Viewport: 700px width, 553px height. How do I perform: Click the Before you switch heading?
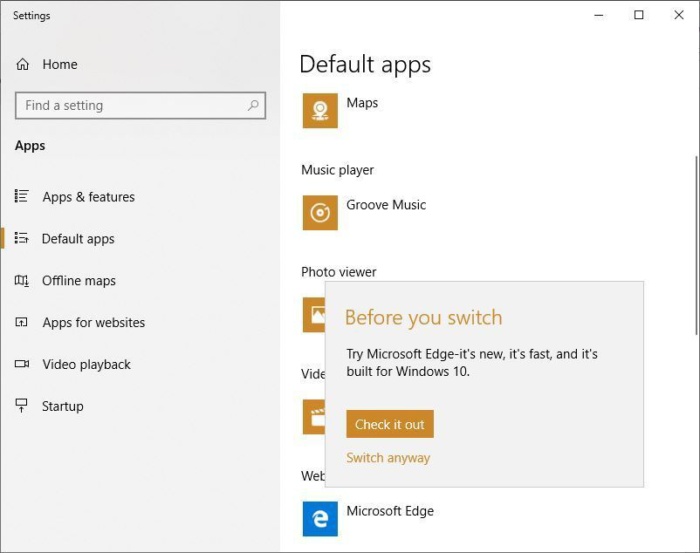(424, 318)
